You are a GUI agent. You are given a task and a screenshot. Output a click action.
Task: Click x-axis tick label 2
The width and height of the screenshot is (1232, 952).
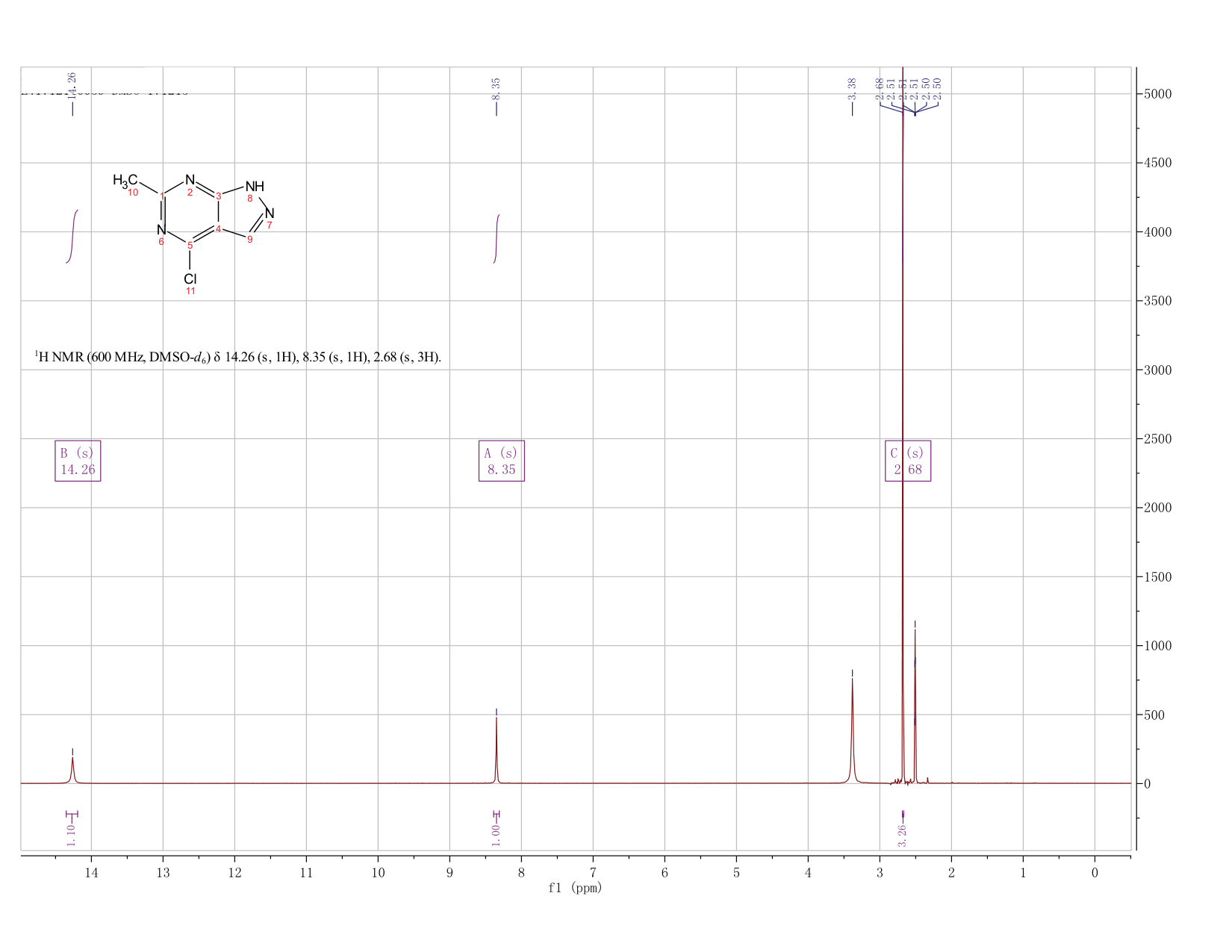[x=951, y=873]
